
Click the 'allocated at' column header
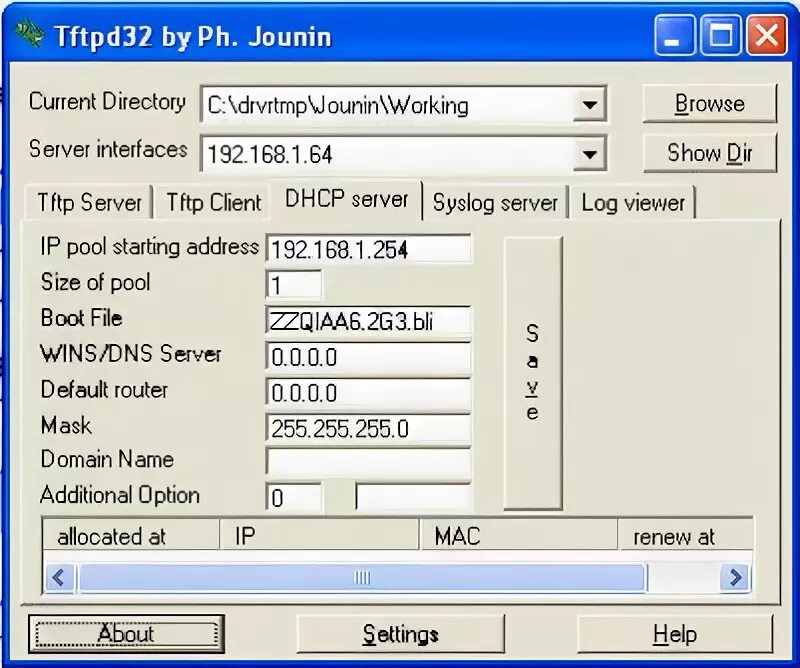pyautogui.click(x=131, y=535)
